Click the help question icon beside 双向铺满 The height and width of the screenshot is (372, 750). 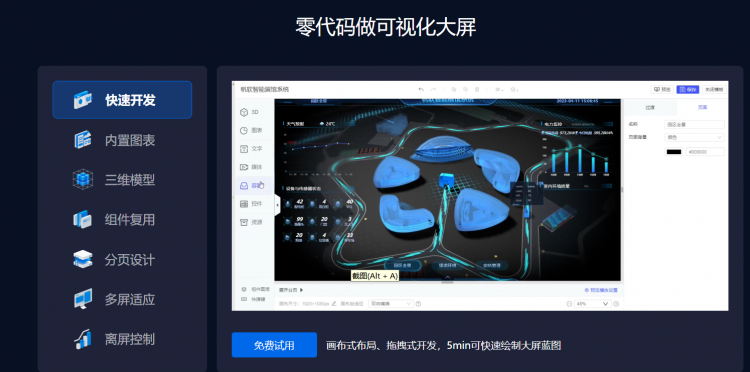419,304
